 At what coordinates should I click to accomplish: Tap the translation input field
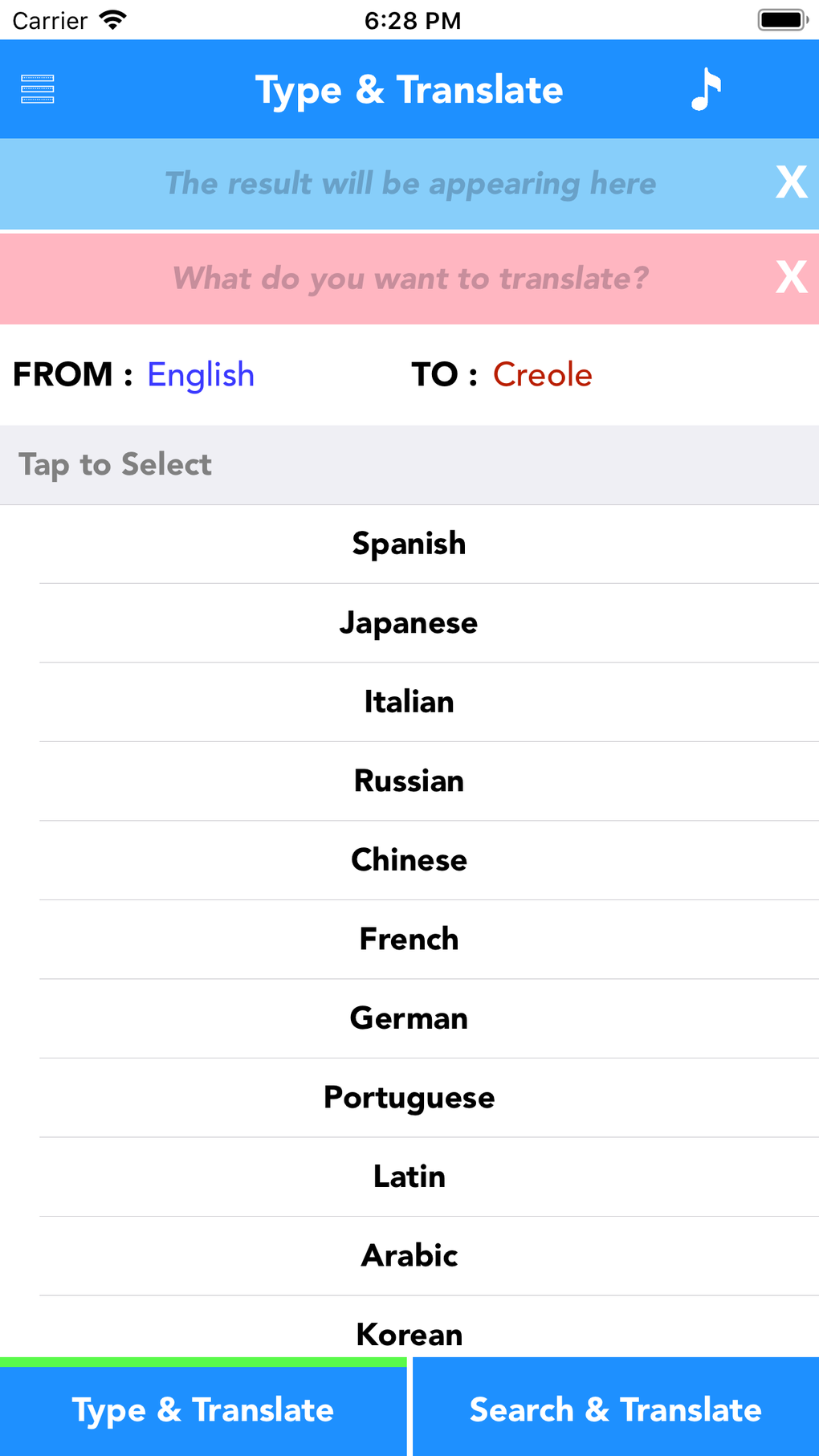[x=409, y=279]
